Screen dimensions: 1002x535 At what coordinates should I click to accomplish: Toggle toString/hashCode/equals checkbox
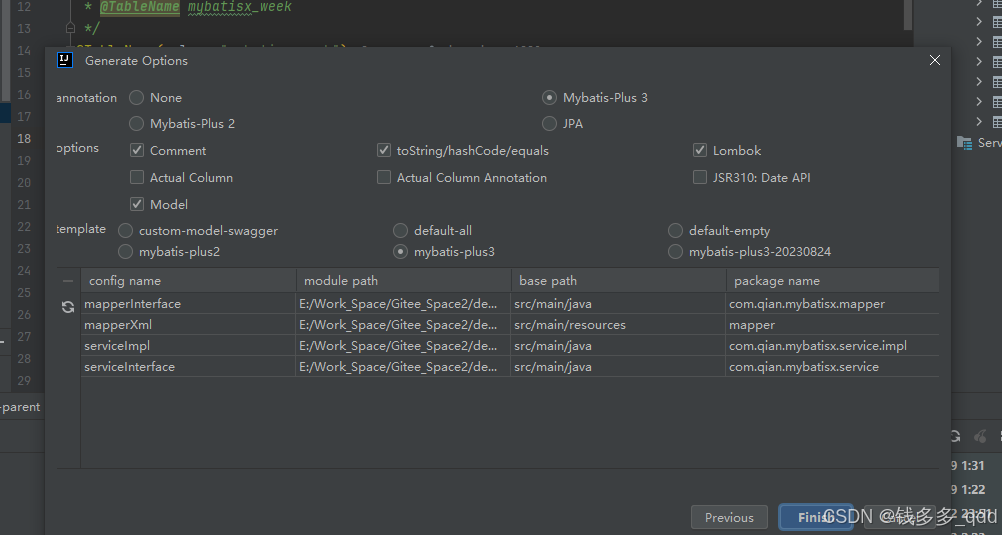(x=383, y=150)
